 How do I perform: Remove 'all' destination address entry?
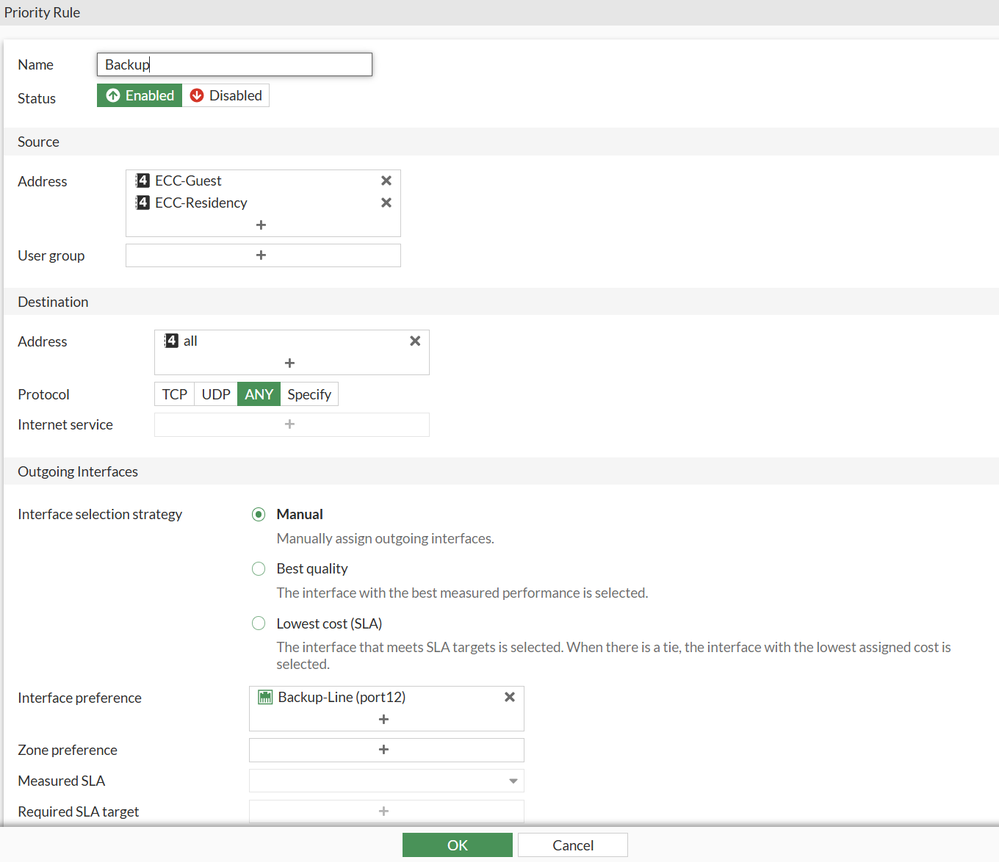pos(415,341)
